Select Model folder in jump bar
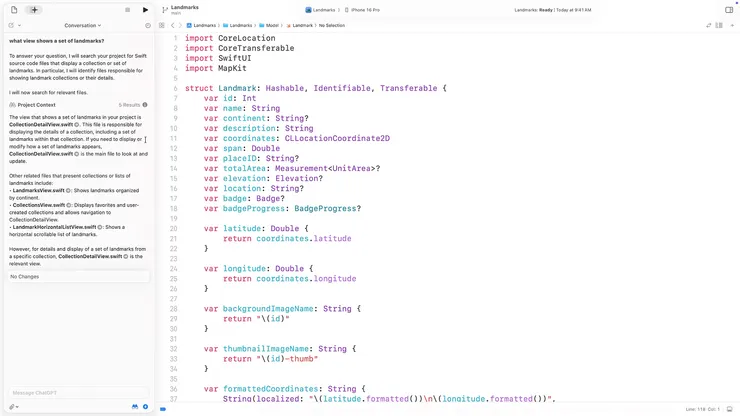This screenshot has width=740, height=416. point(269,25)
